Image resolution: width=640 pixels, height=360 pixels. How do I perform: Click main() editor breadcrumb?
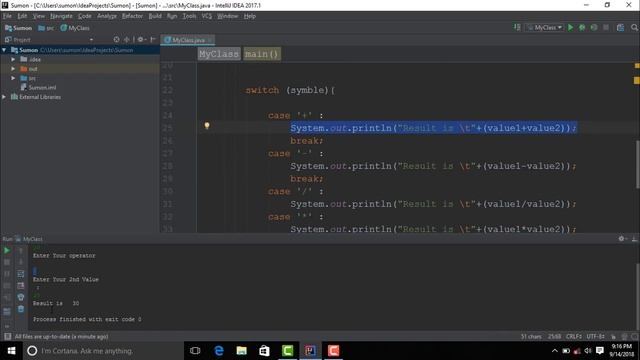tap(262, 54)
